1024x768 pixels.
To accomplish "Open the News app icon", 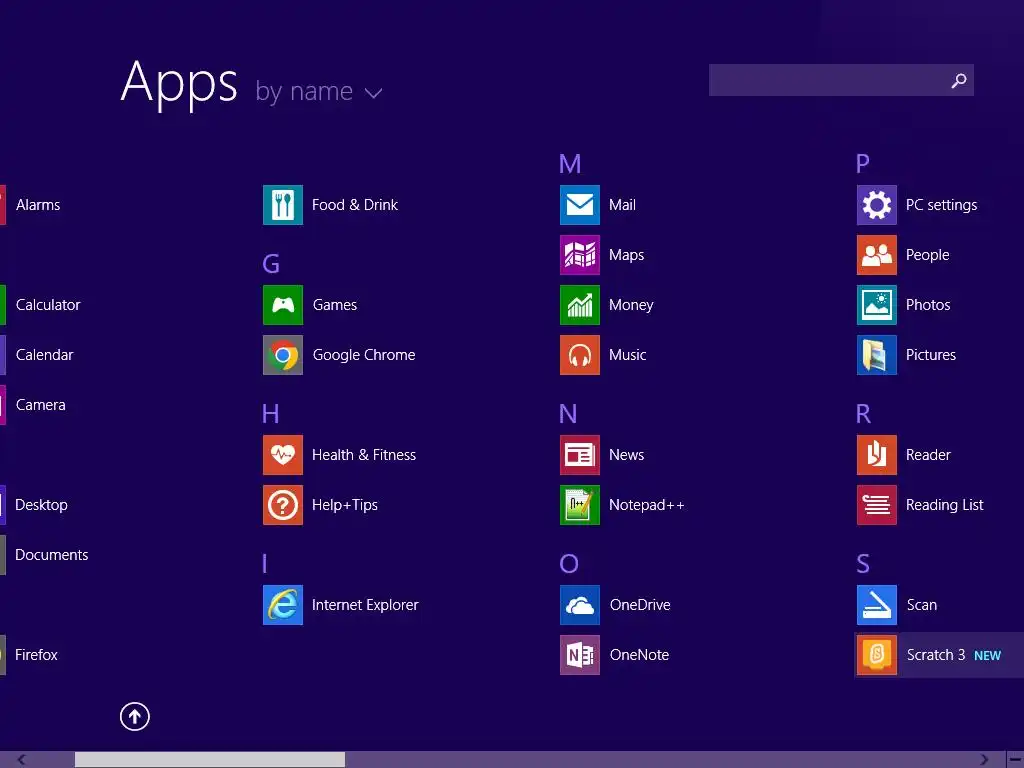I will click(x=580, y=455).
